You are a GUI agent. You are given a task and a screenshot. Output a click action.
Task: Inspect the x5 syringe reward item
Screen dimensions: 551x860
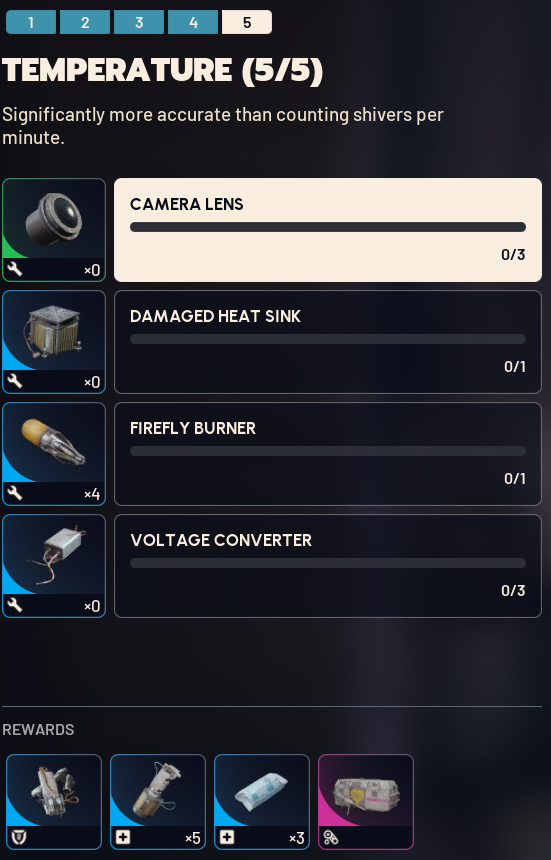(x=158, y=801)
